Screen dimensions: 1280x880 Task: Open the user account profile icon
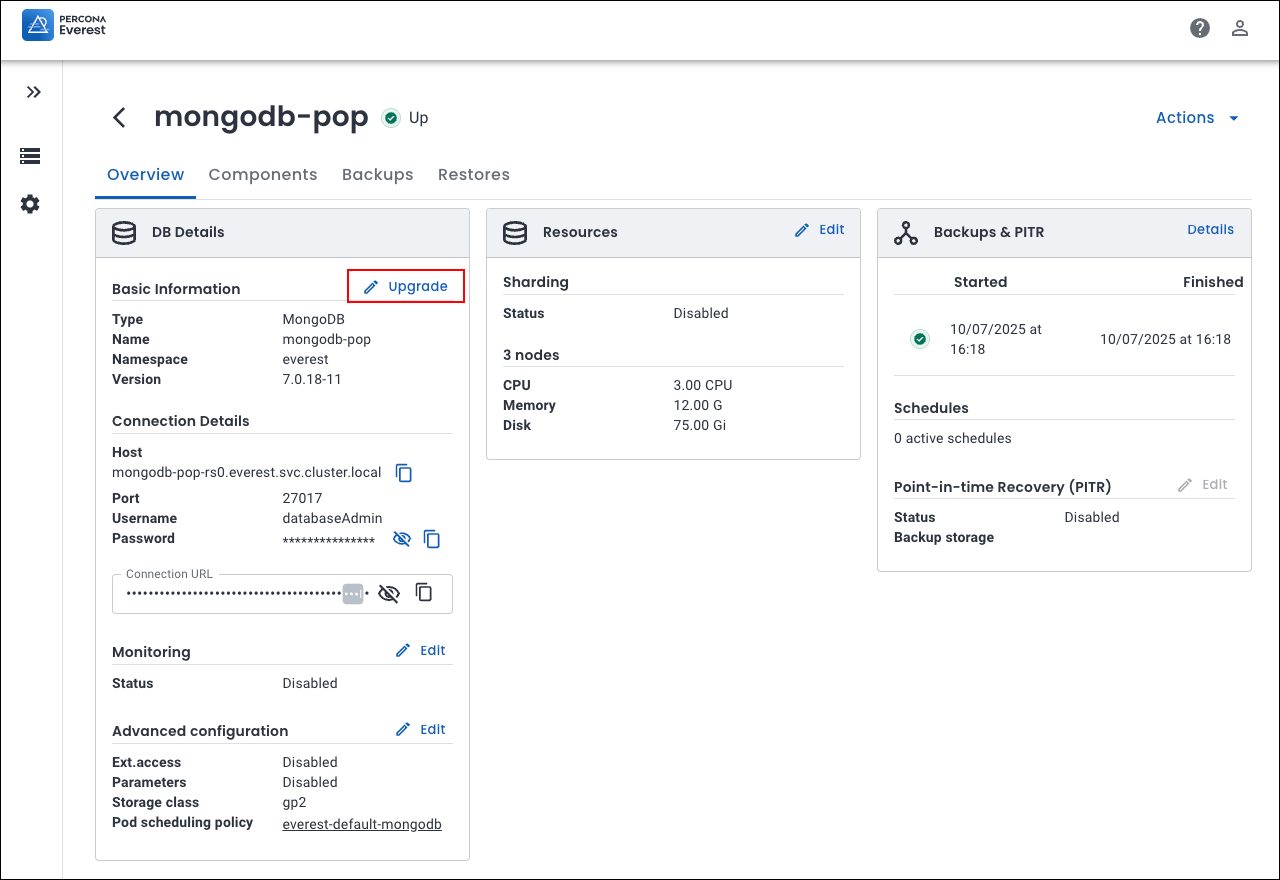click(x=1240, y=28)
